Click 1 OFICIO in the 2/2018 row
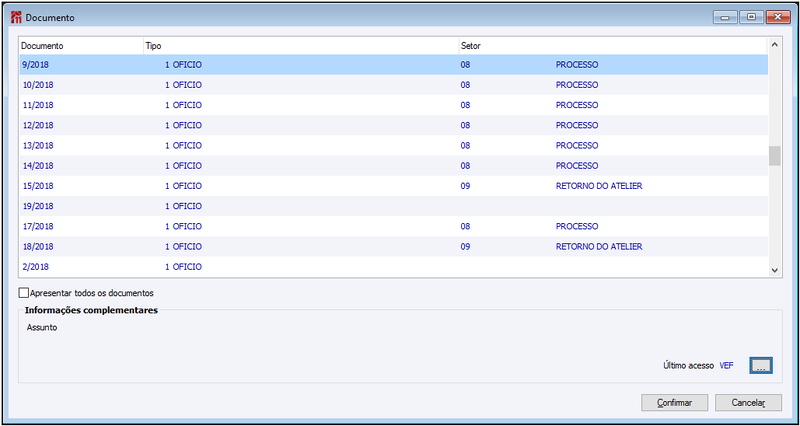Image resolution: width=800 pixels, height=426 pixels. tap(183, 267)
